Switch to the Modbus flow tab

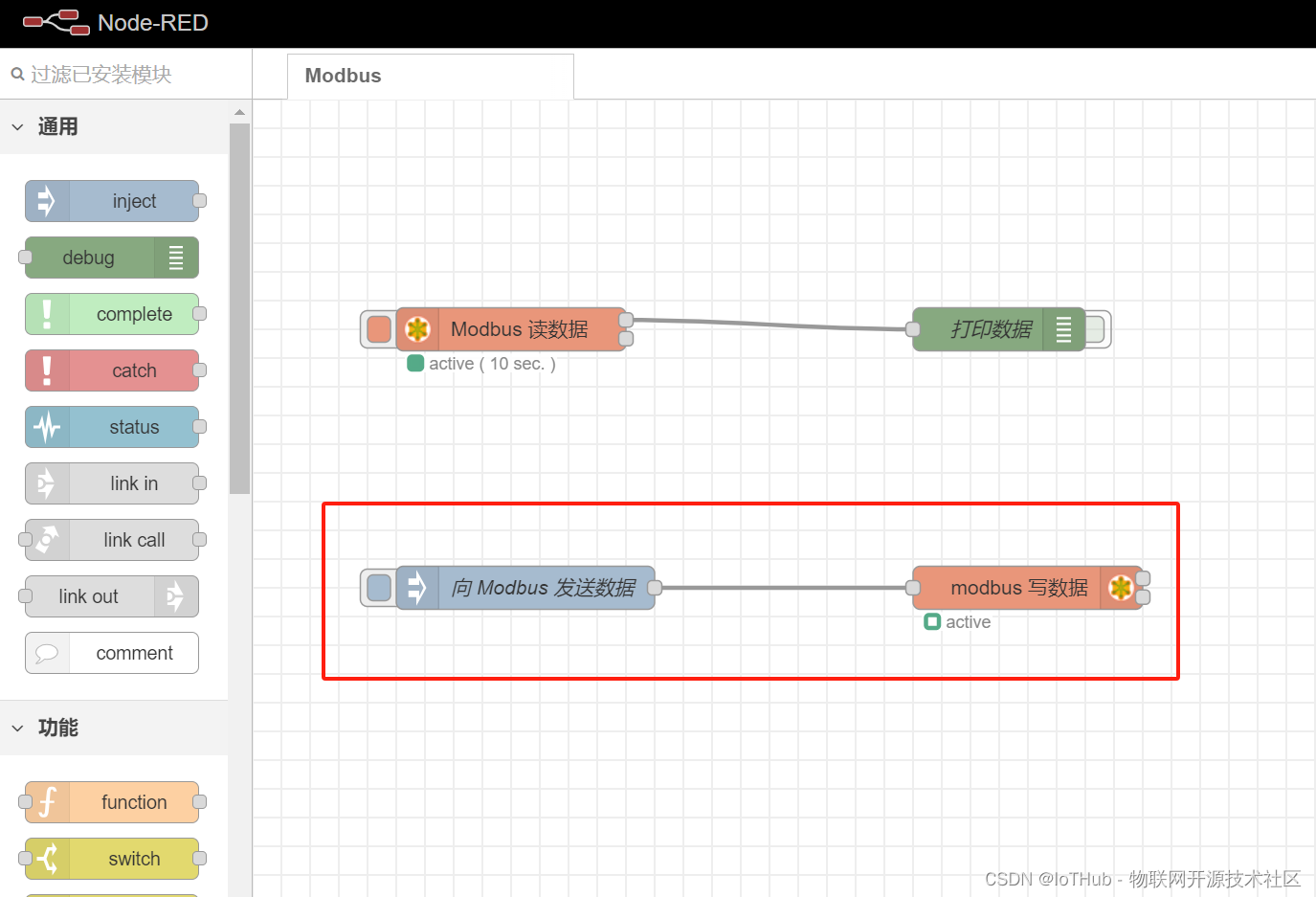point(431,76)
